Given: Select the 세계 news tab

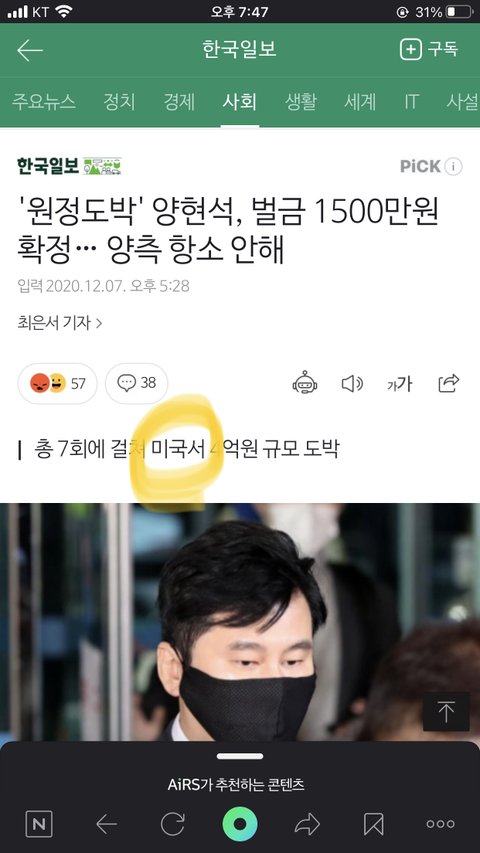Looking at the screenshot, I should click(360, 102).
